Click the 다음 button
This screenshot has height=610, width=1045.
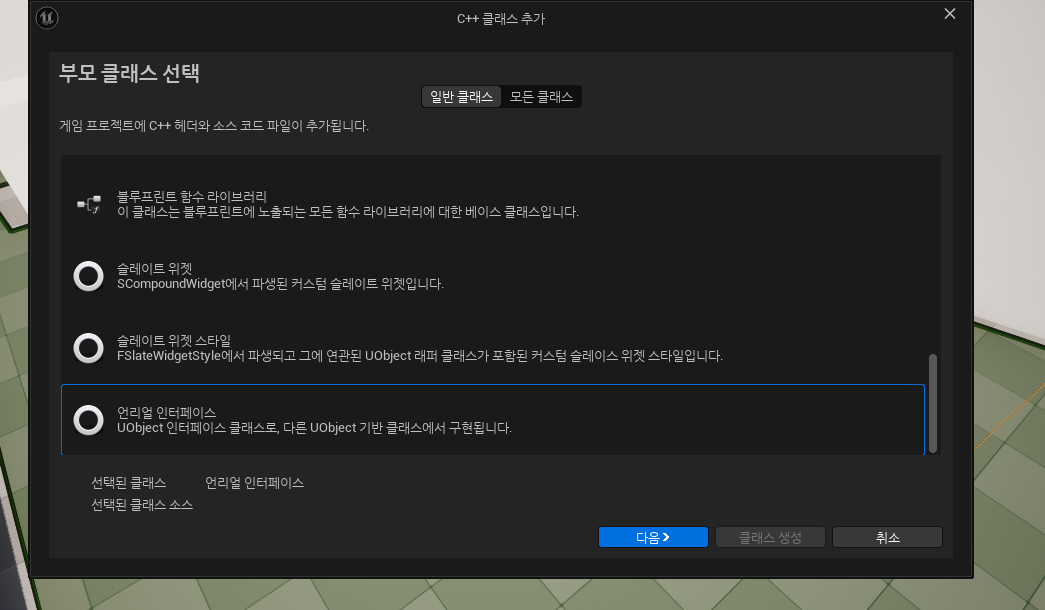(x=653, y=537)
